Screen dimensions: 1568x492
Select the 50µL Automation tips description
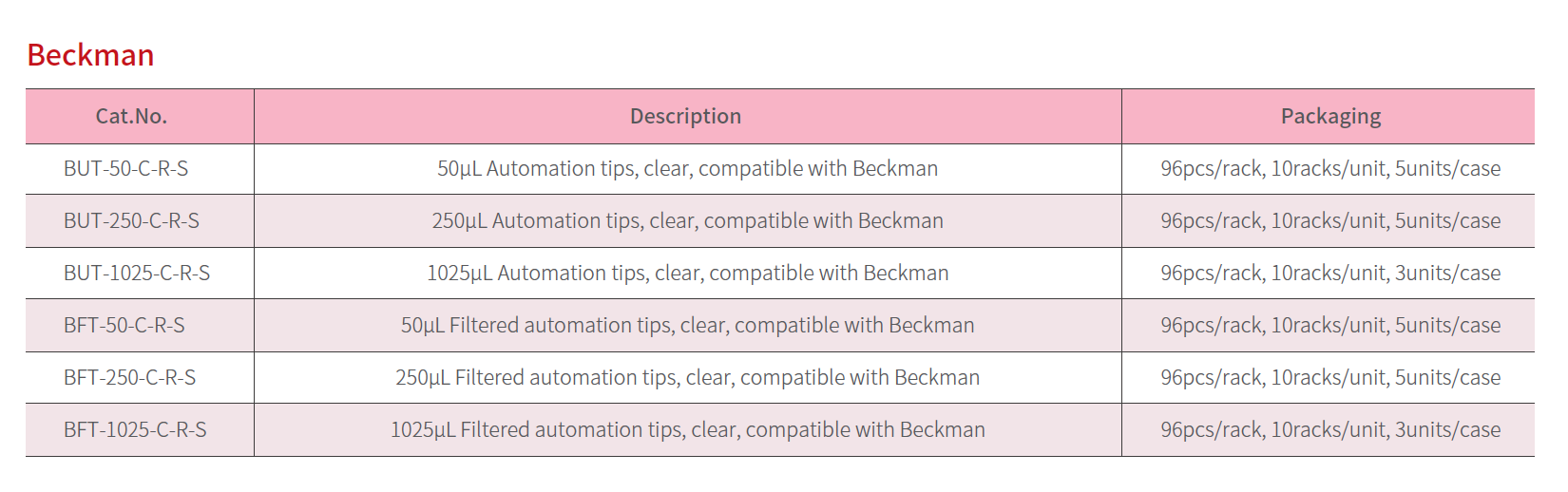click(687, 168)
